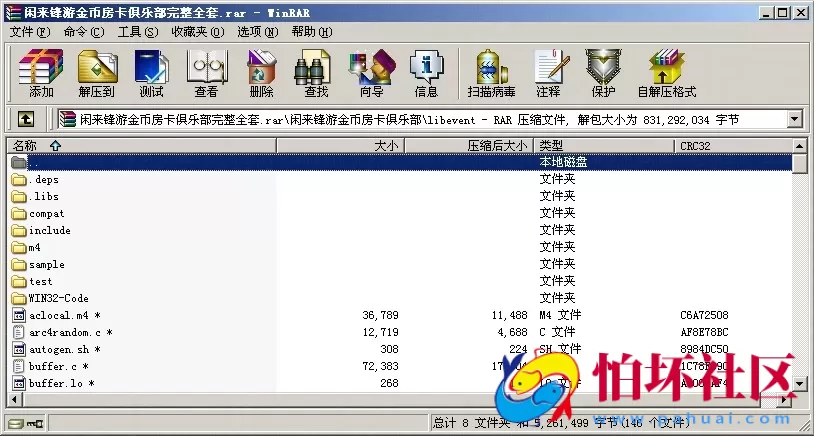Click the size value 72,383
The width and height of the screenshot is (814, 436).
[381, 366]
